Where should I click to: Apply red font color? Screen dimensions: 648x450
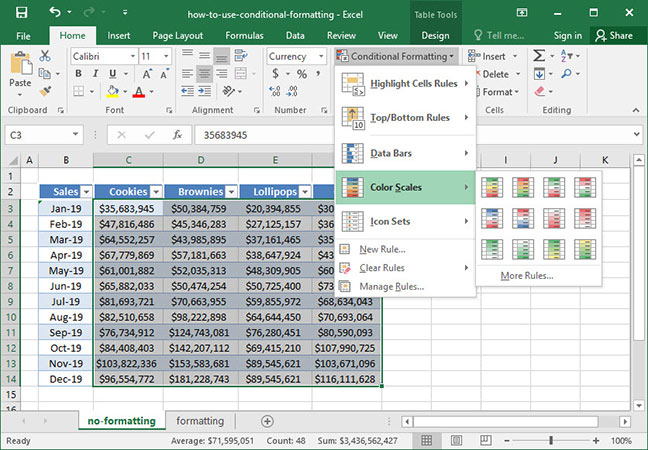(x=139, y=91)
